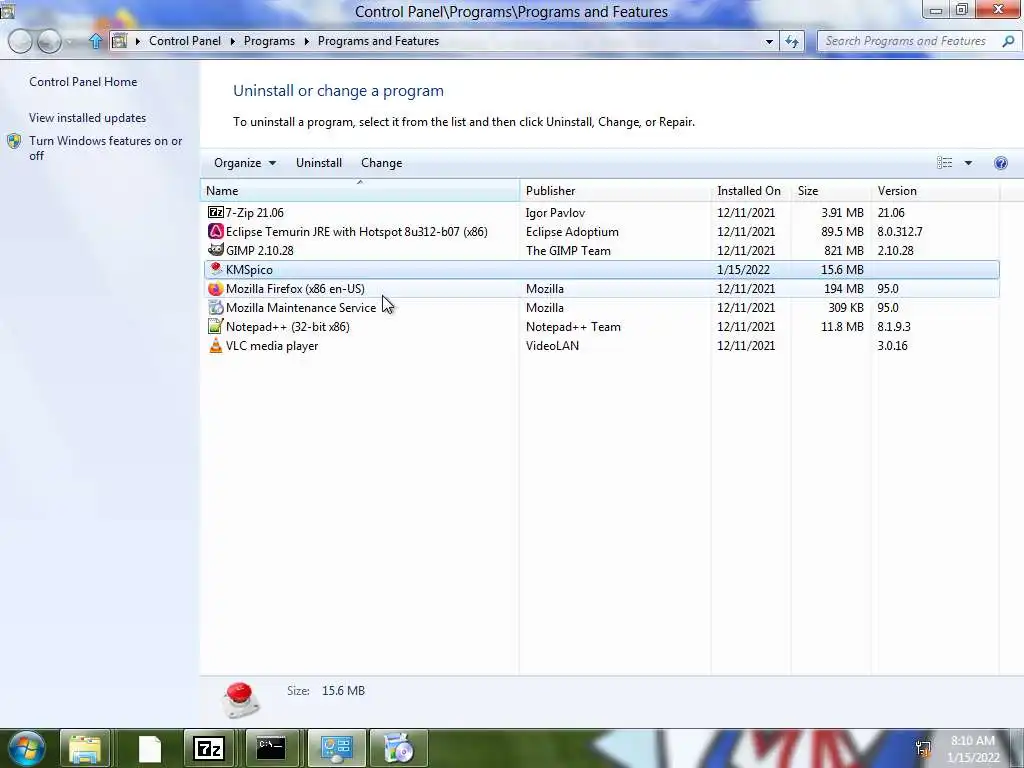Open the help question mark icon
Viewport: 1024px width, 768px height.
point(1000,163)
